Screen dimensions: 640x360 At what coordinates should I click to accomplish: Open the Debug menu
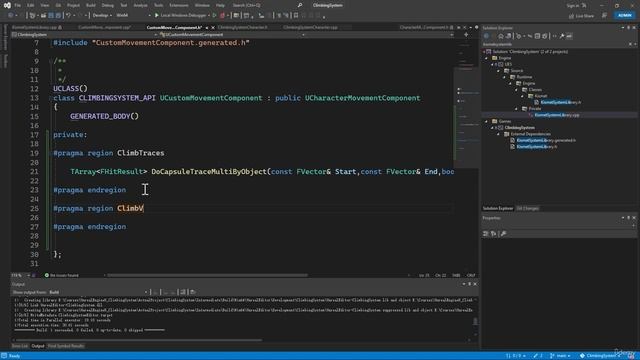107,5
